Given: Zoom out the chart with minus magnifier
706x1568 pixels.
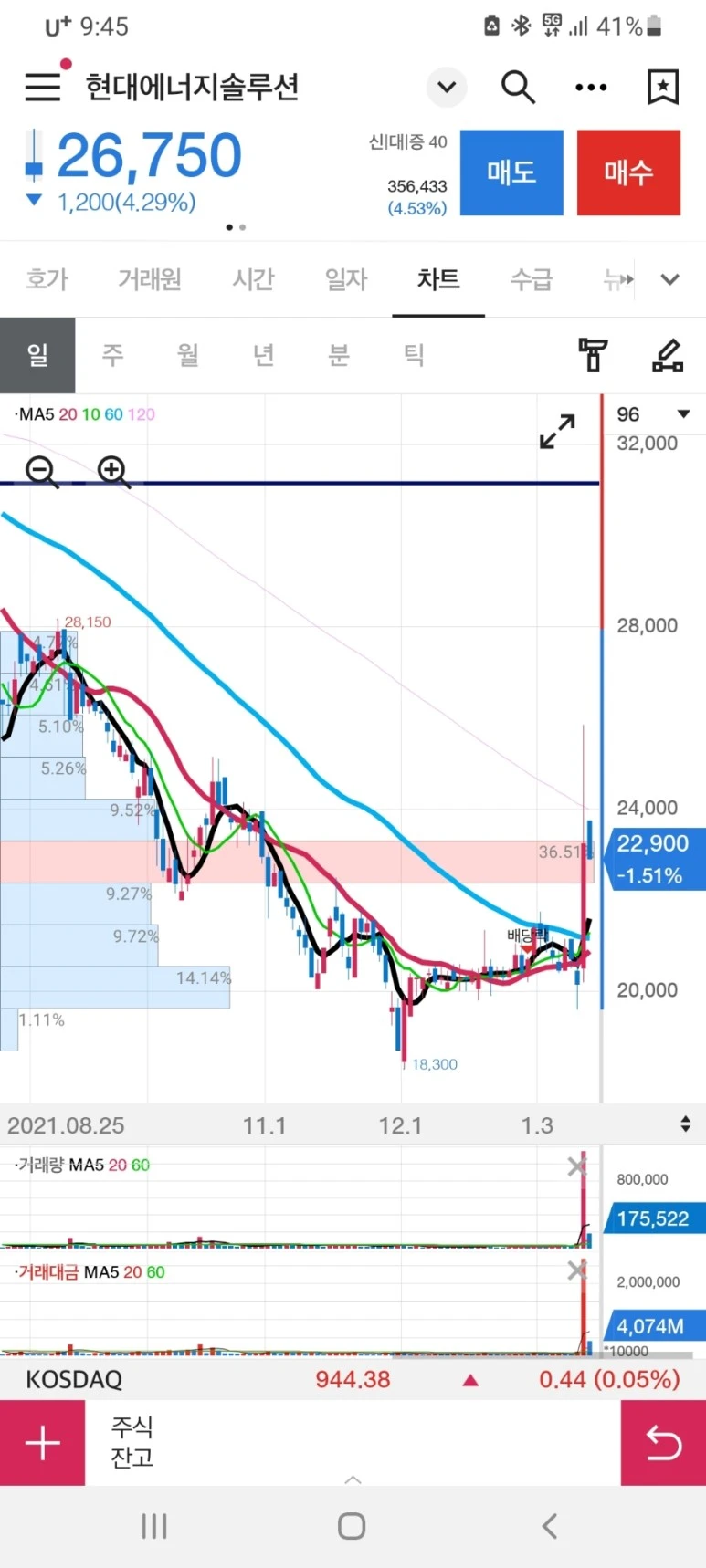Looking at the screenshot, I should tap(42, 472).
